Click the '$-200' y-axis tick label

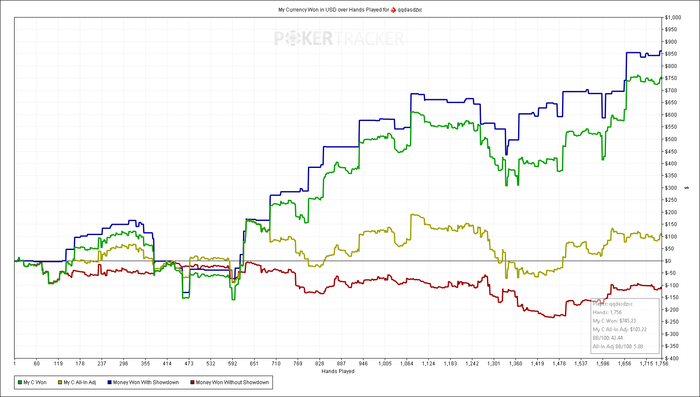671,309
